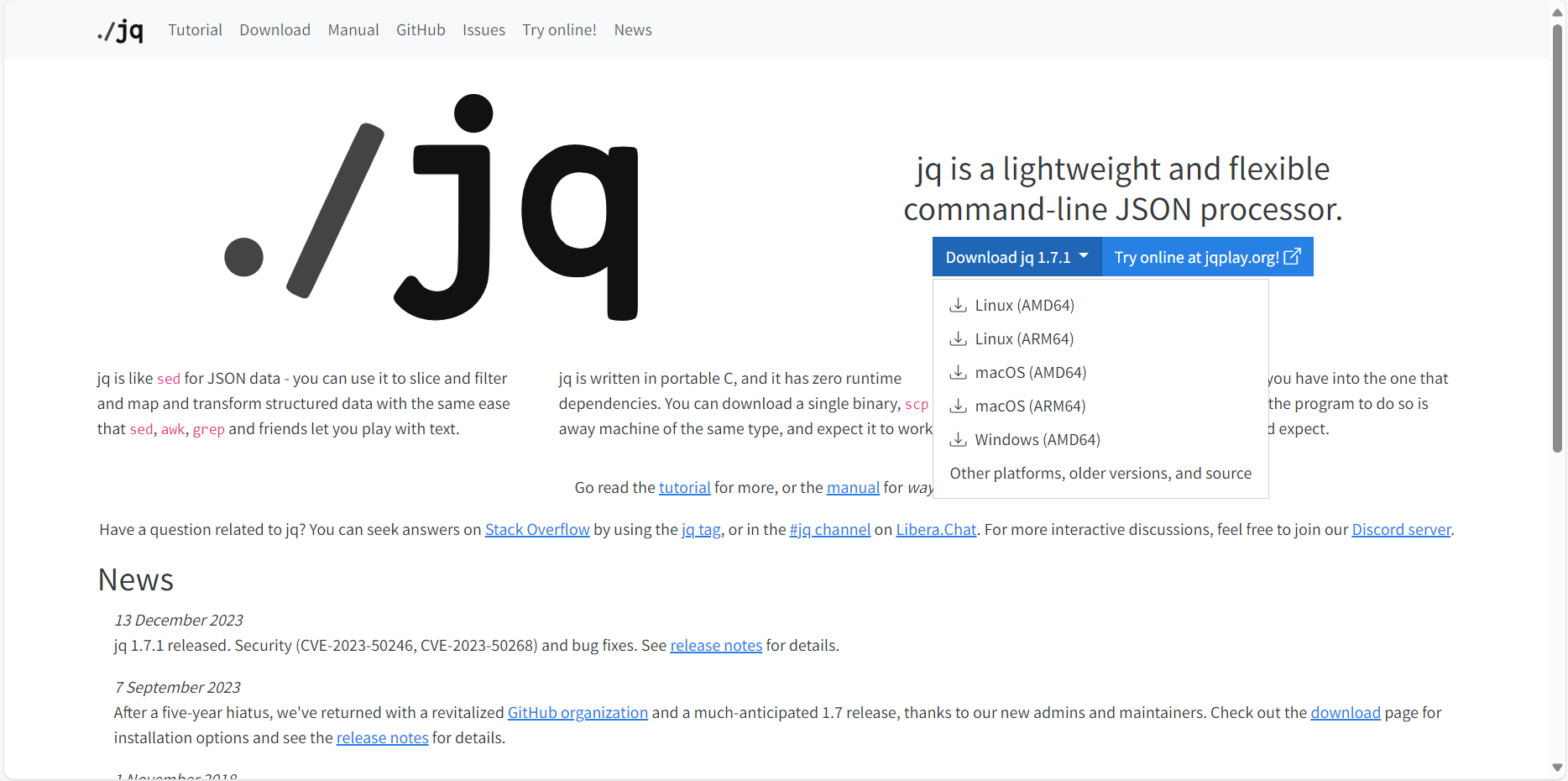Image resolution: width=1568 pixels, height=781 pixels.
Task: Open release notes link under 7 September 2023
Action: click(382, 738)
